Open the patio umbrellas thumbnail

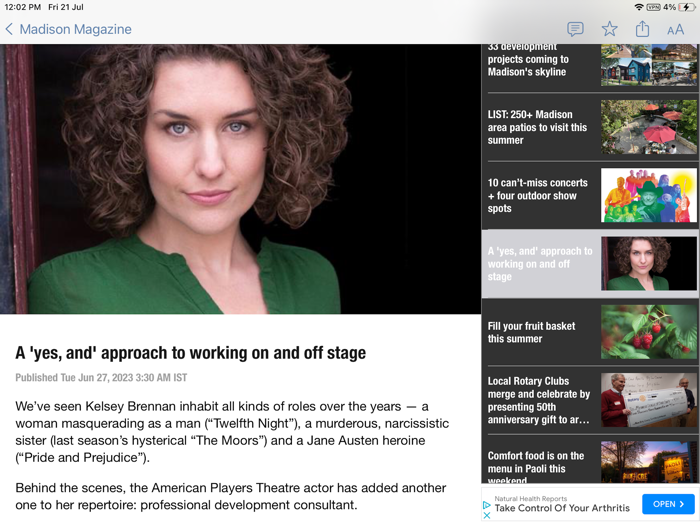649,127
